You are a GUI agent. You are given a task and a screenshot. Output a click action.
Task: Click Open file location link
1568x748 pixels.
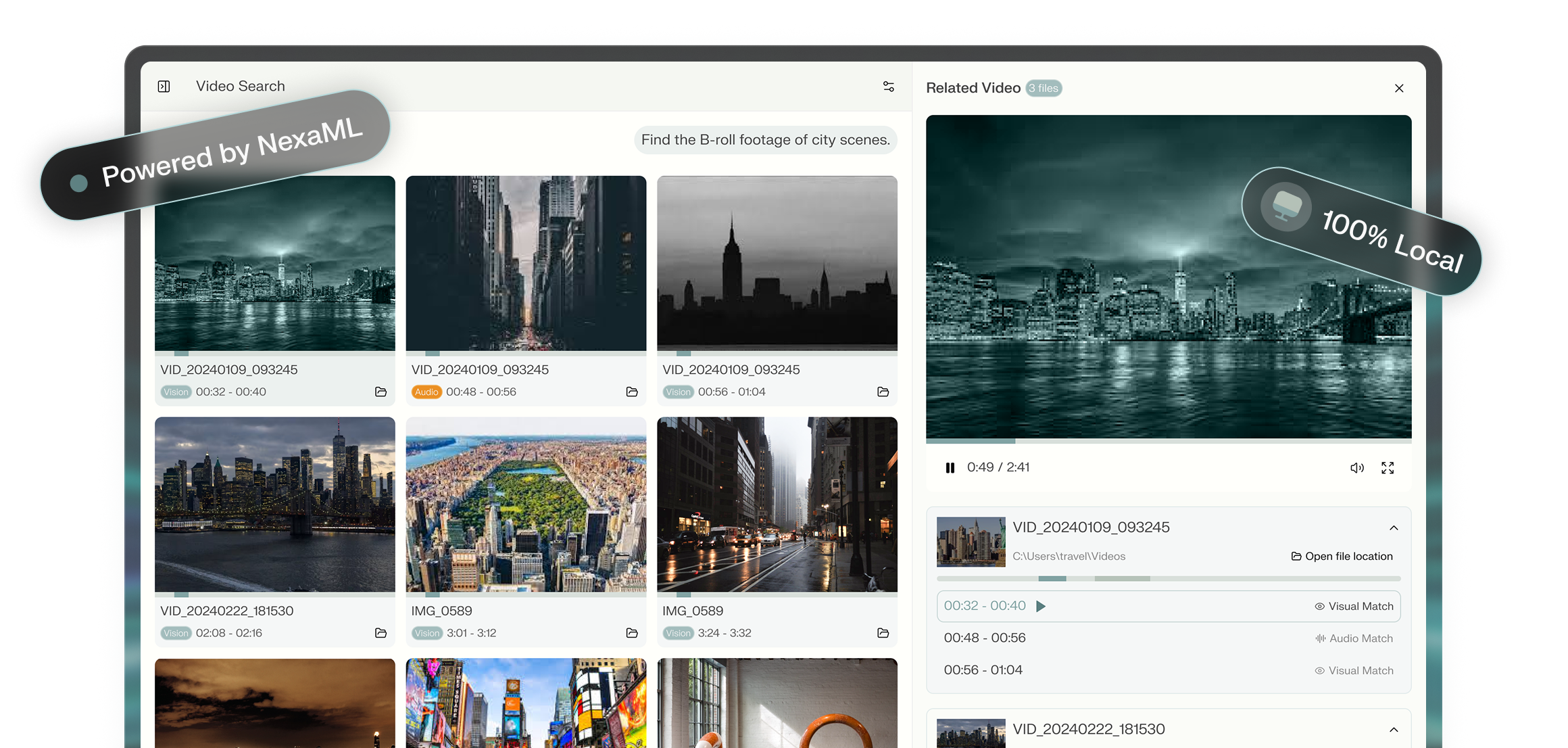1342,557
